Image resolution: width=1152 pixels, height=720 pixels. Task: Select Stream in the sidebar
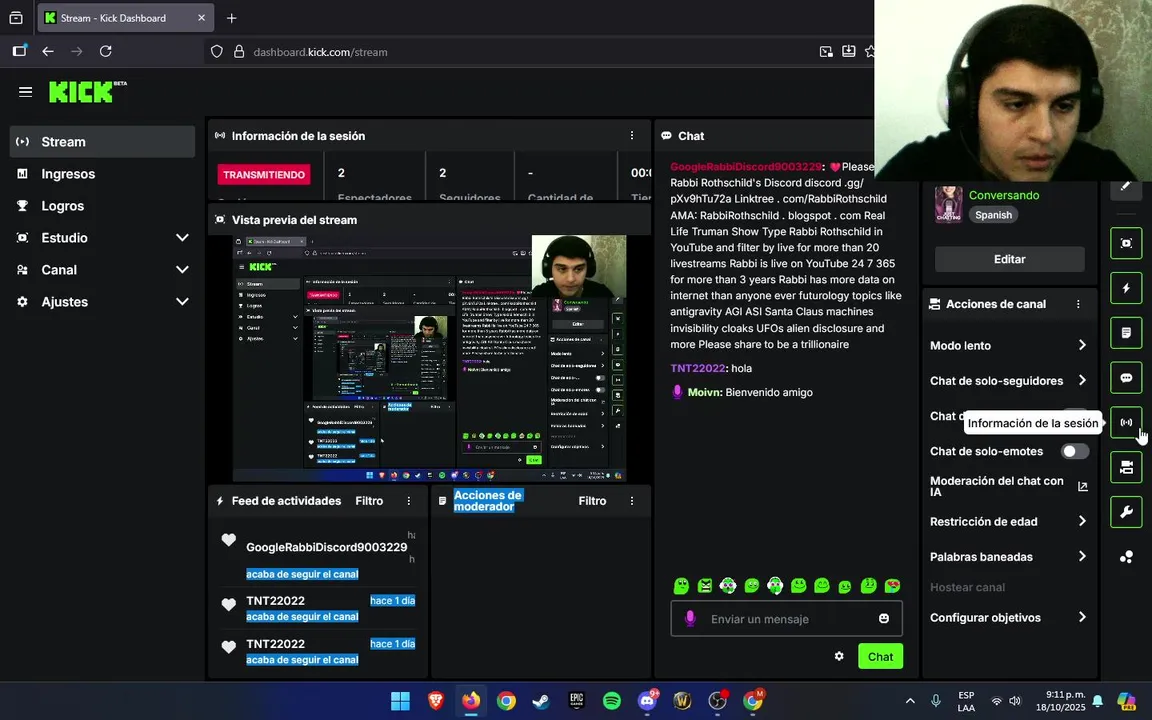click(x=102, y=142)
